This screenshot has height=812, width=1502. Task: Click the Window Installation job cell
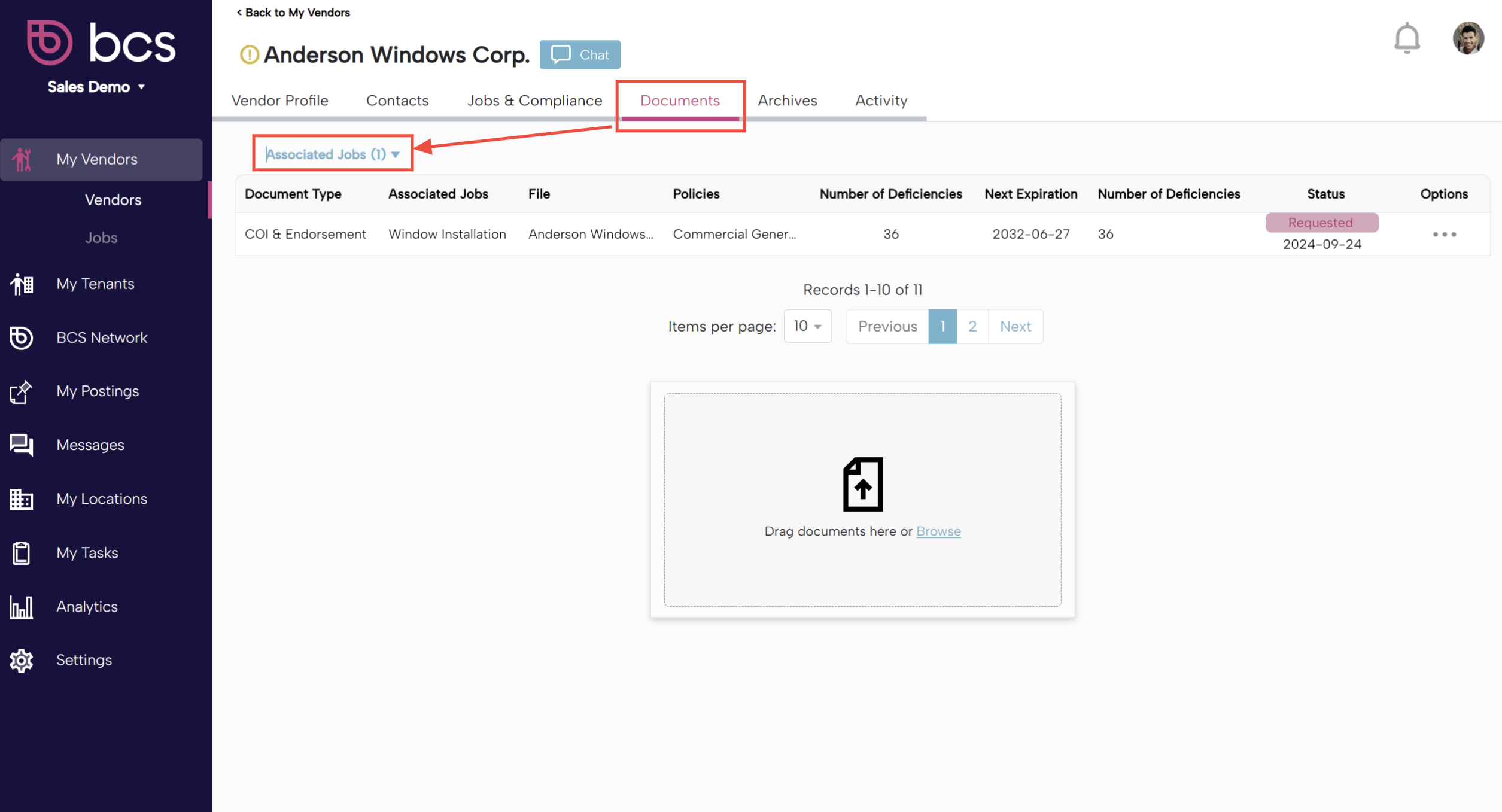[447, 234]
